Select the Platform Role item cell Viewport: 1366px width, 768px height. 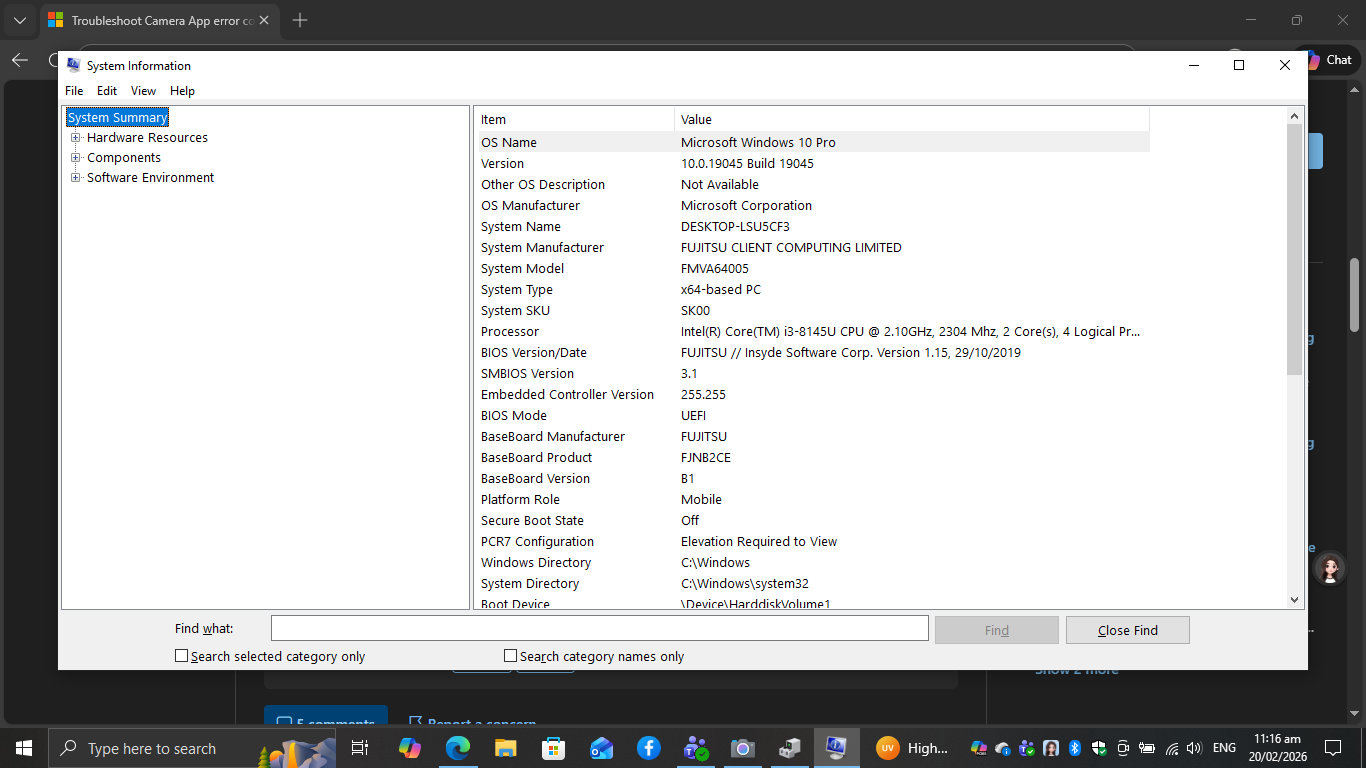[520, 499]
